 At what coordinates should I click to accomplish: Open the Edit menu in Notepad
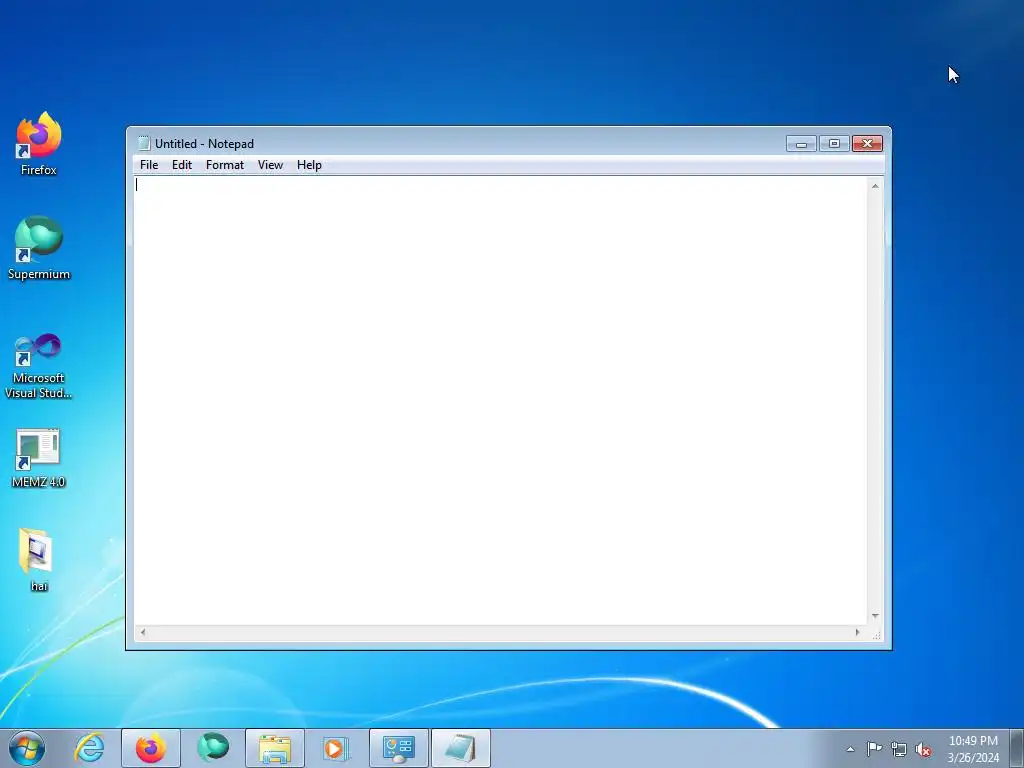point(182,165)
